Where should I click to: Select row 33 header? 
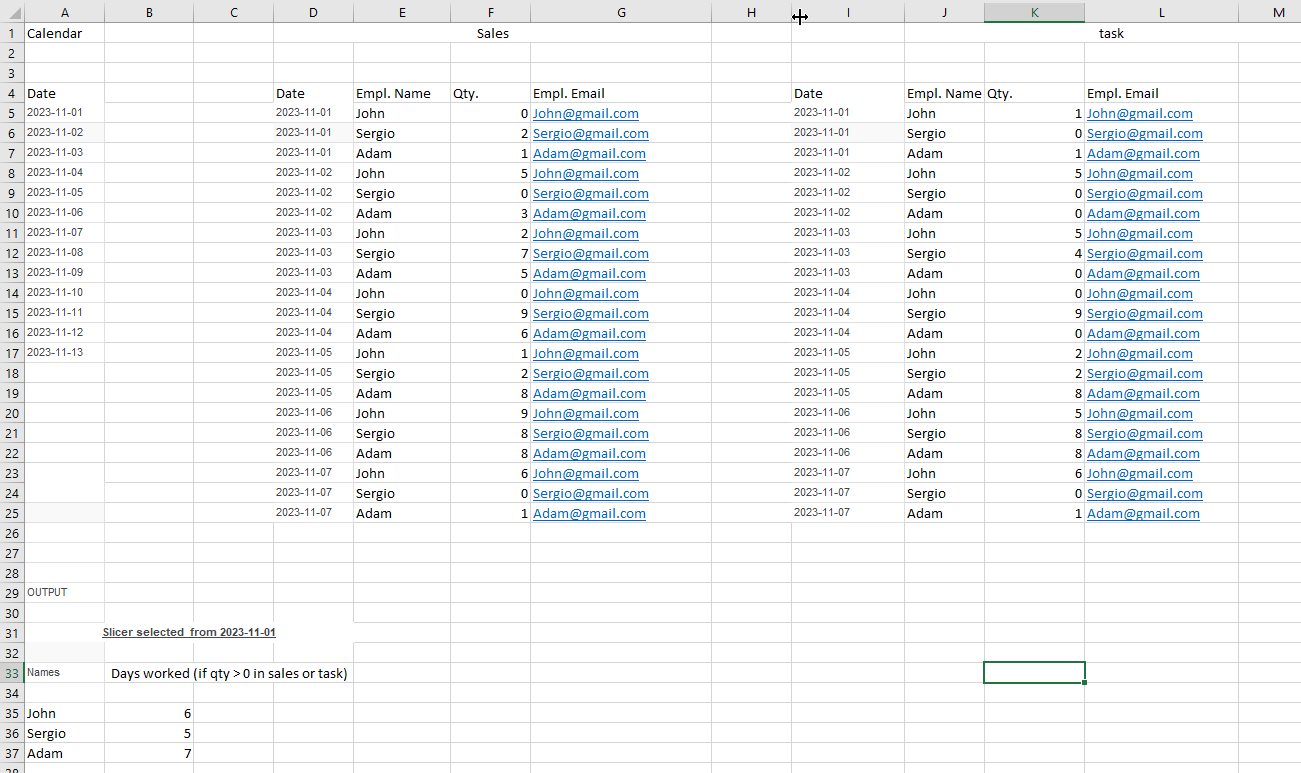(12, 673)
